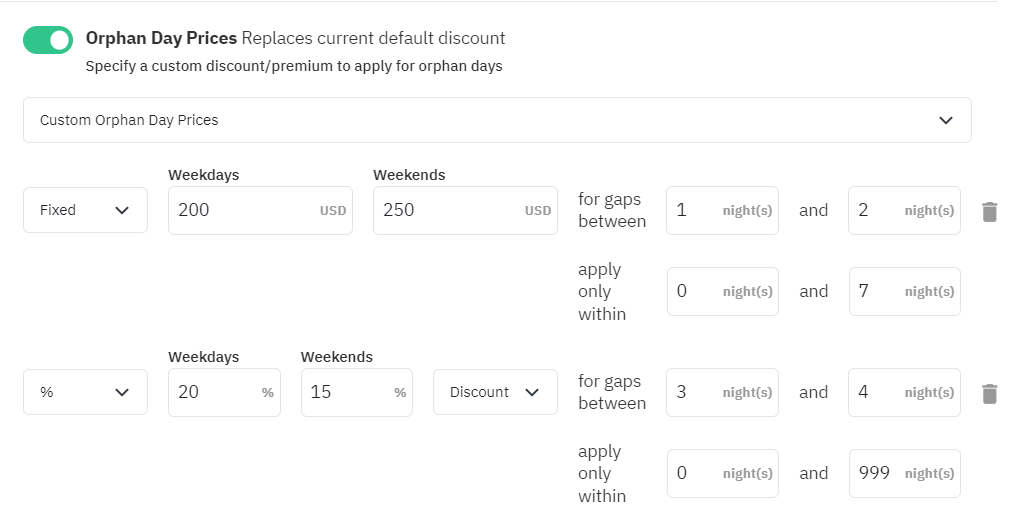Click the Weekdays 200 USD field
This screenshot has height=525, width=1022.
260,210
